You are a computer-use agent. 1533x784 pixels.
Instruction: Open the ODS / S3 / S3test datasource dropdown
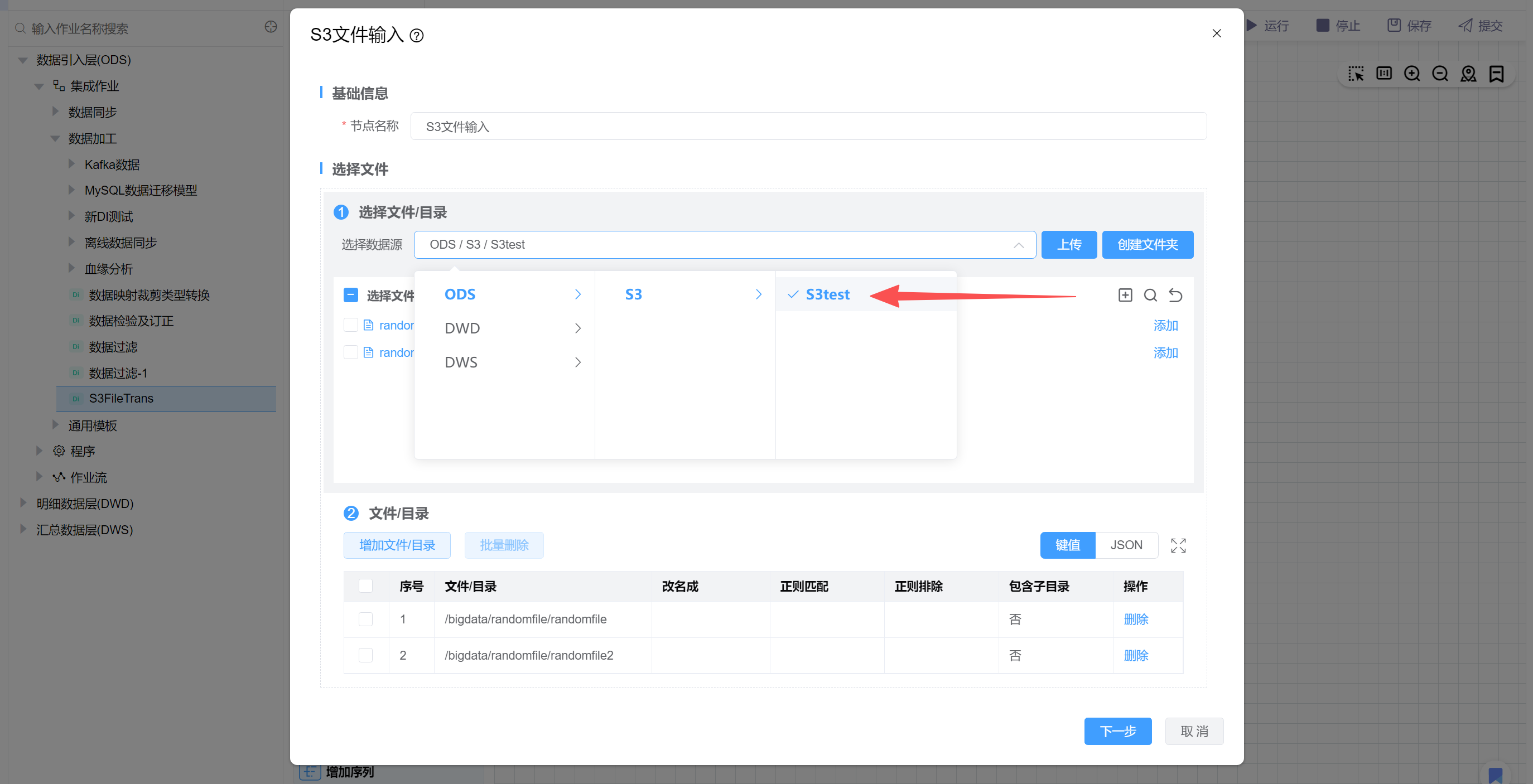pyautogui.click(x=724, y=244)
